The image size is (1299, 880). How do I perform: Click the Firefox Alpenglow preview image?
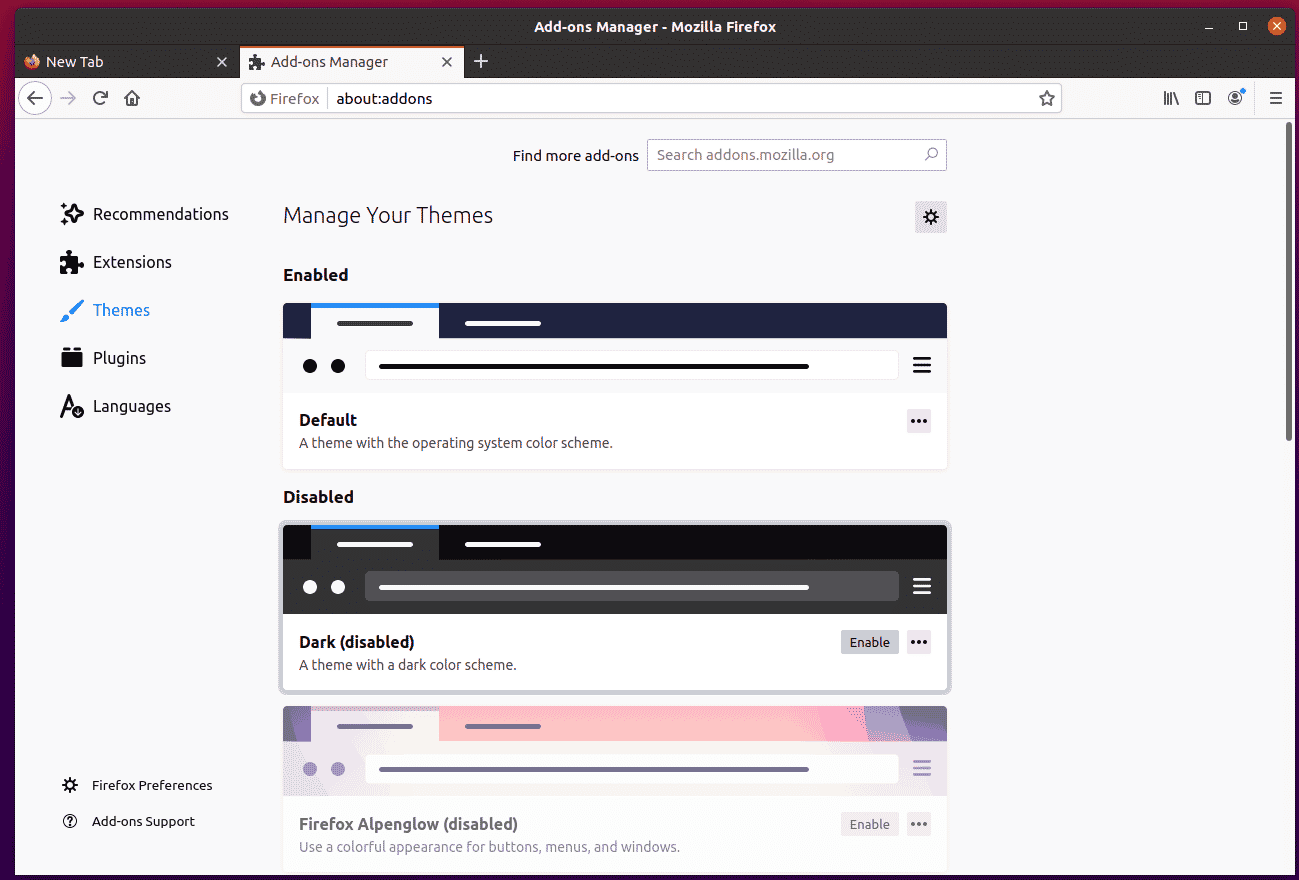point(615,751)
